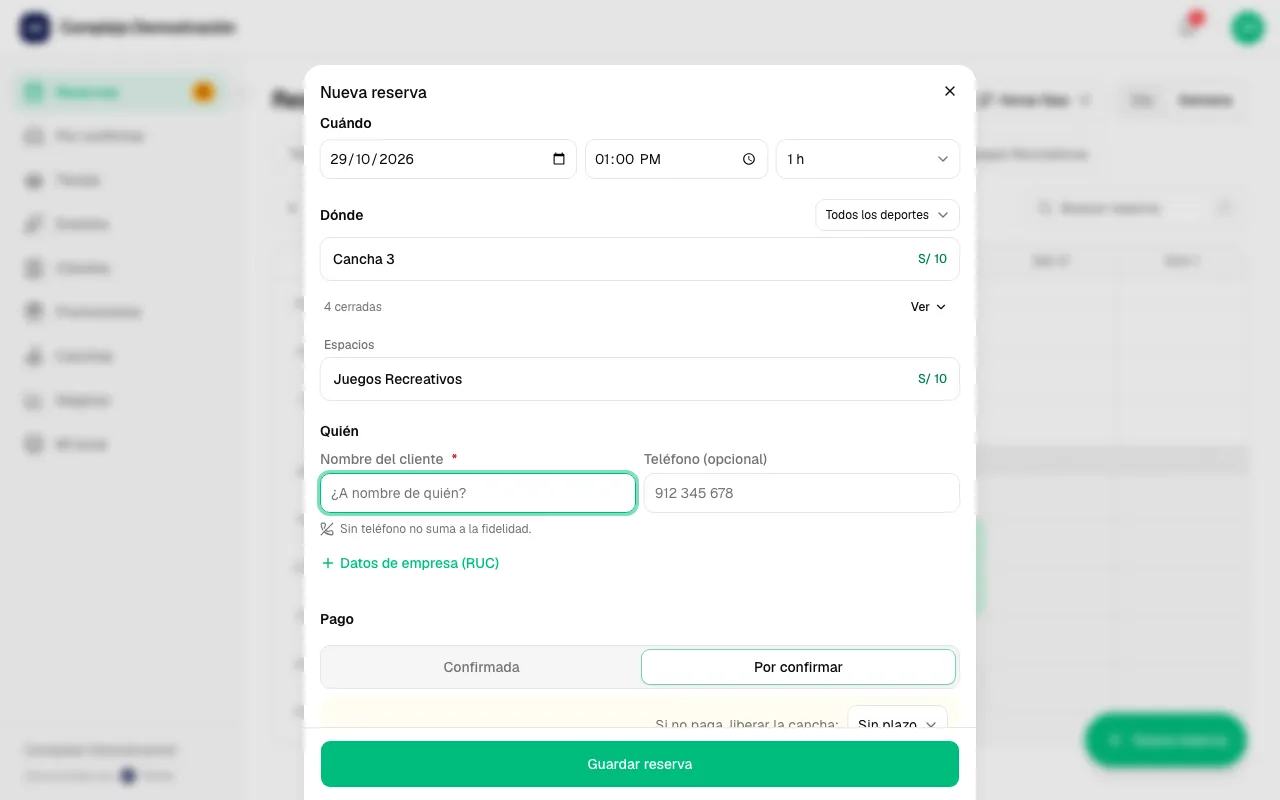Expand the 4 cerradas list with Ver
1280x800 pixels.
tap(928, 307)
